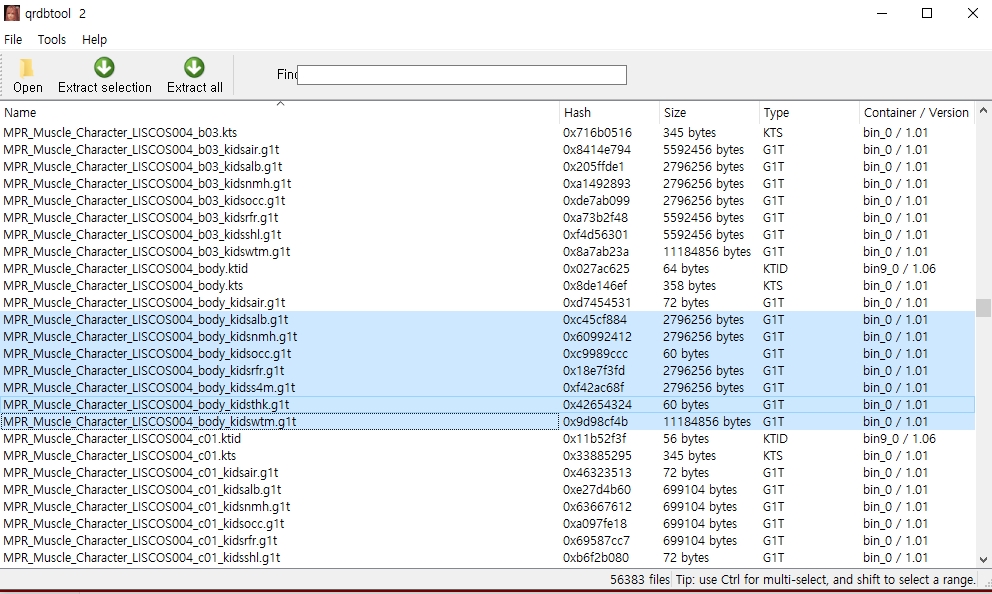Open the Help menu
Screen dimensions: 992x594
pyautogui.click(x=95, y=40)
